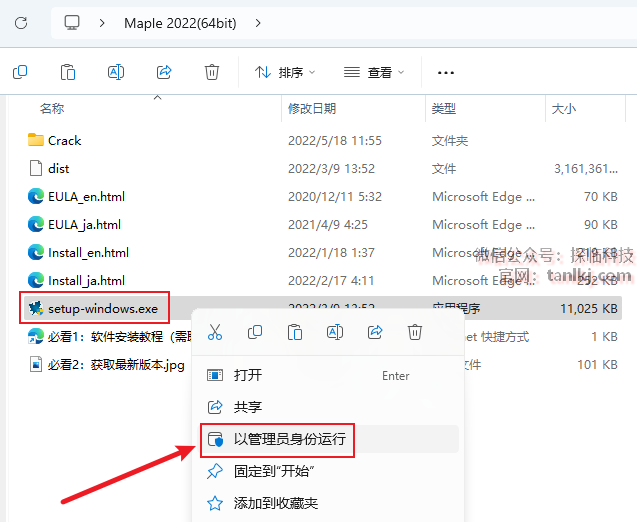Screen dimensions: 637x522
Task: Select the EULA_en.html file
Action: (x=76, y=197)
